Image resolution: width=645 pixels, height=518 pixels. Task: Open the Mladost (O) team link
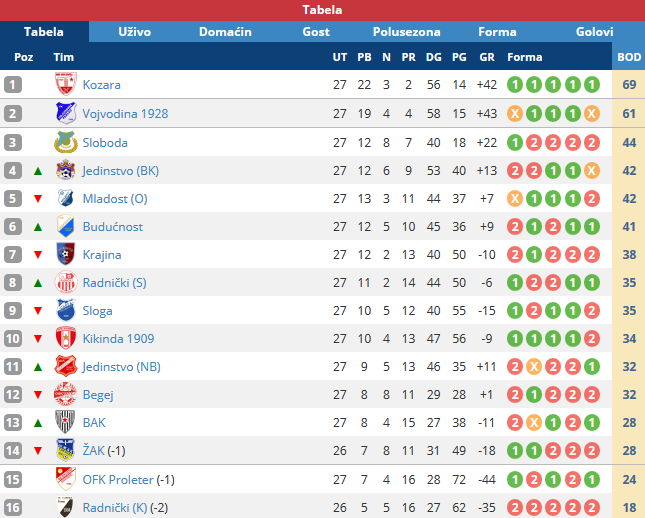(x=115, y=199)
